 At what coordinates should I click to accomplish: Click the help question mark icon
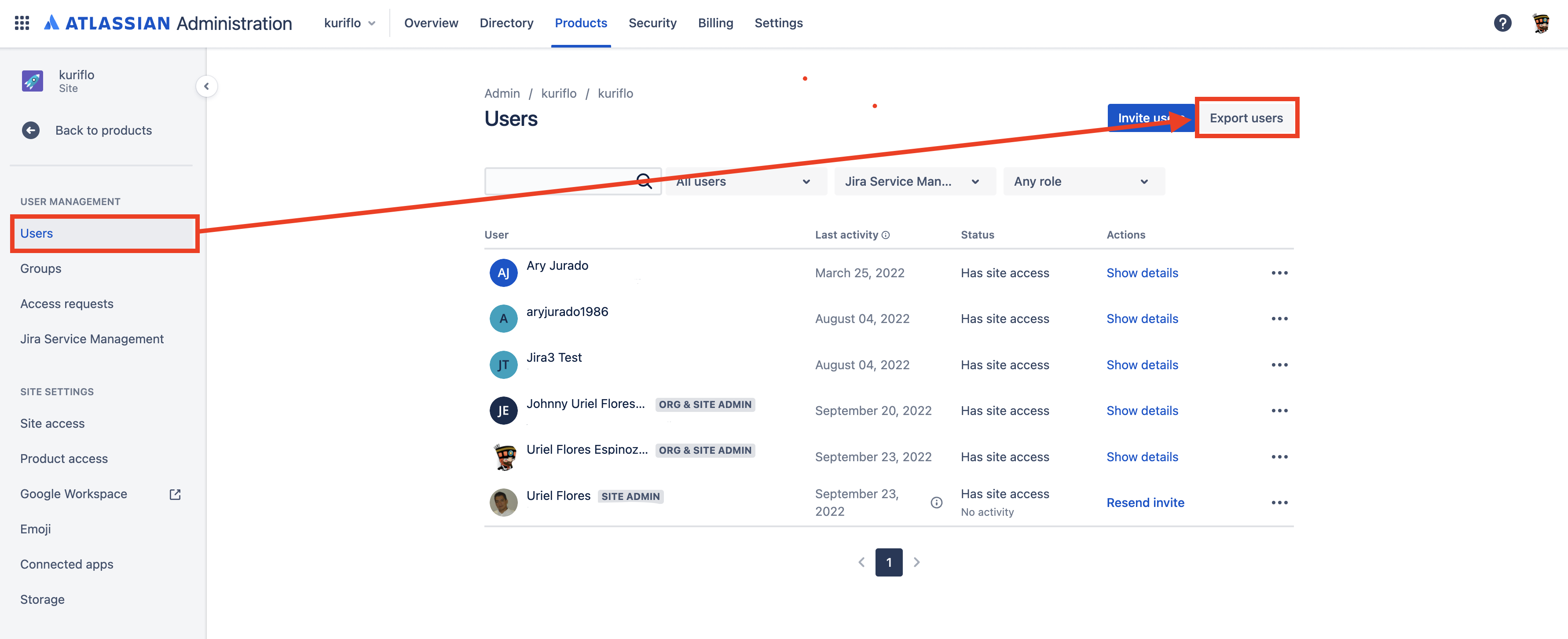click(1502, 22)
